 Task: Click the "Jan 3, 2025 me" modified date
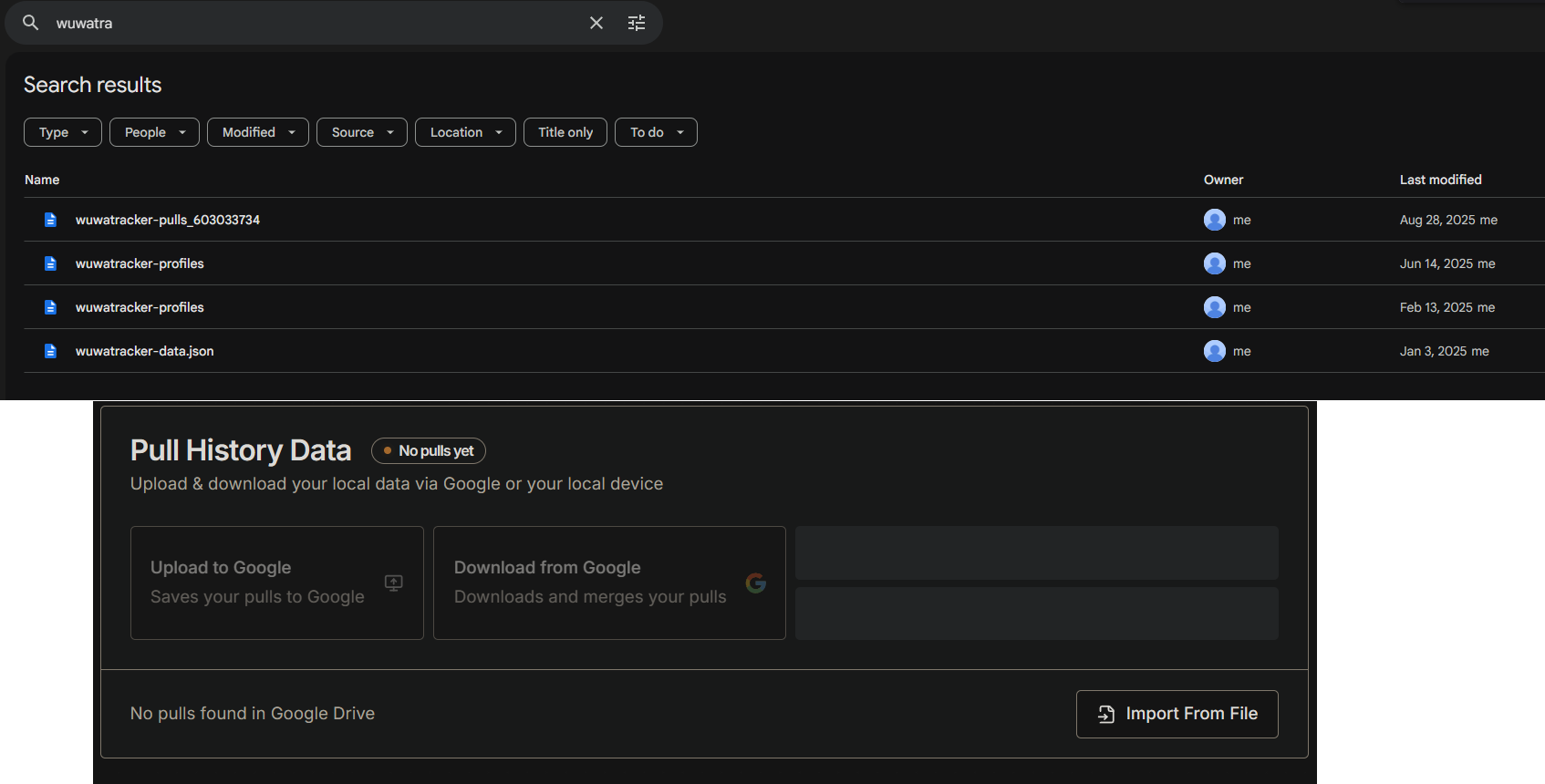coord(1445,351)
